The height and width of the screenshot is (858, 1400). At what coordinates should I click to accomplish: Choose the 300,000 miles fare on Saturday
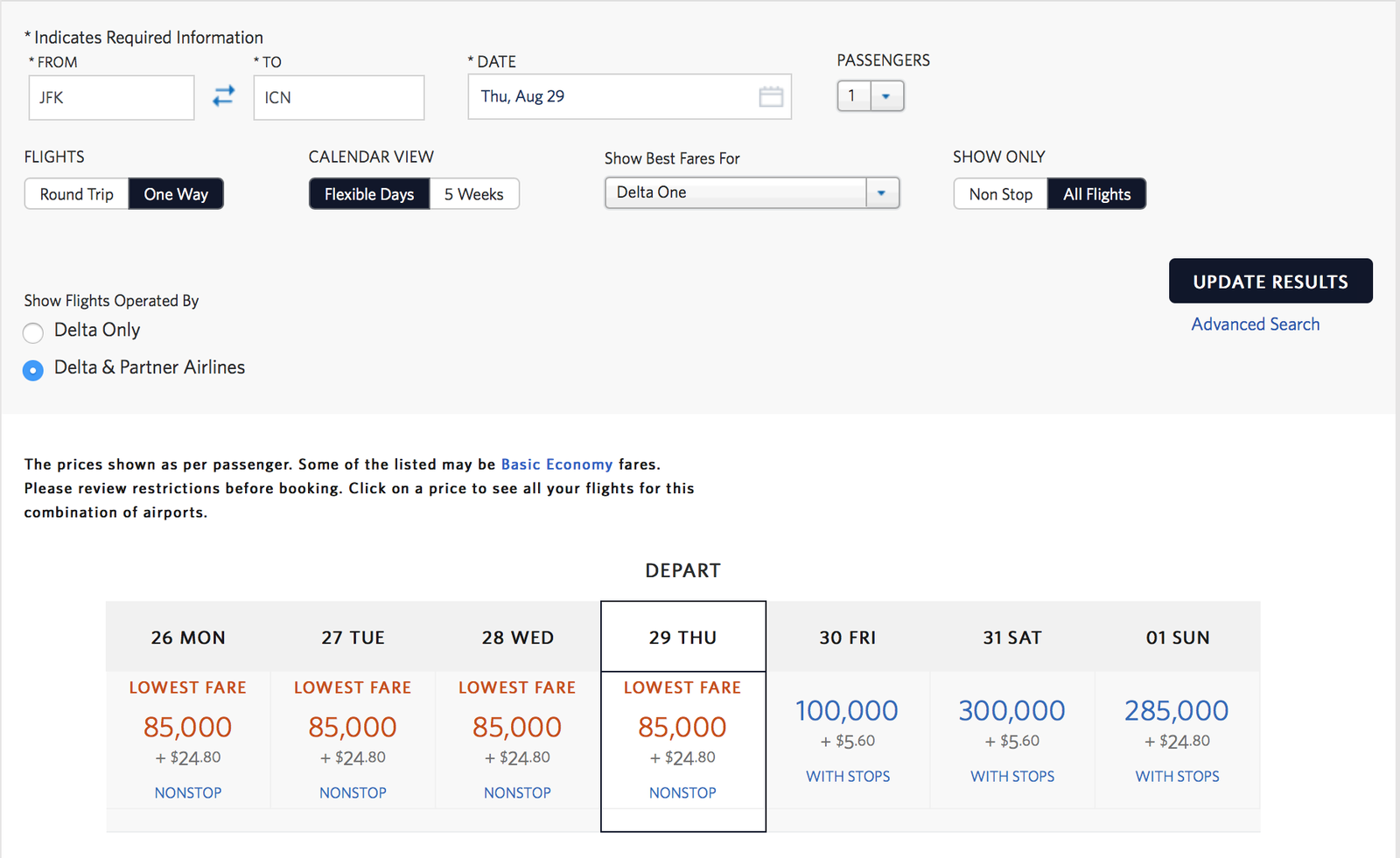[x=1012, y=710]
